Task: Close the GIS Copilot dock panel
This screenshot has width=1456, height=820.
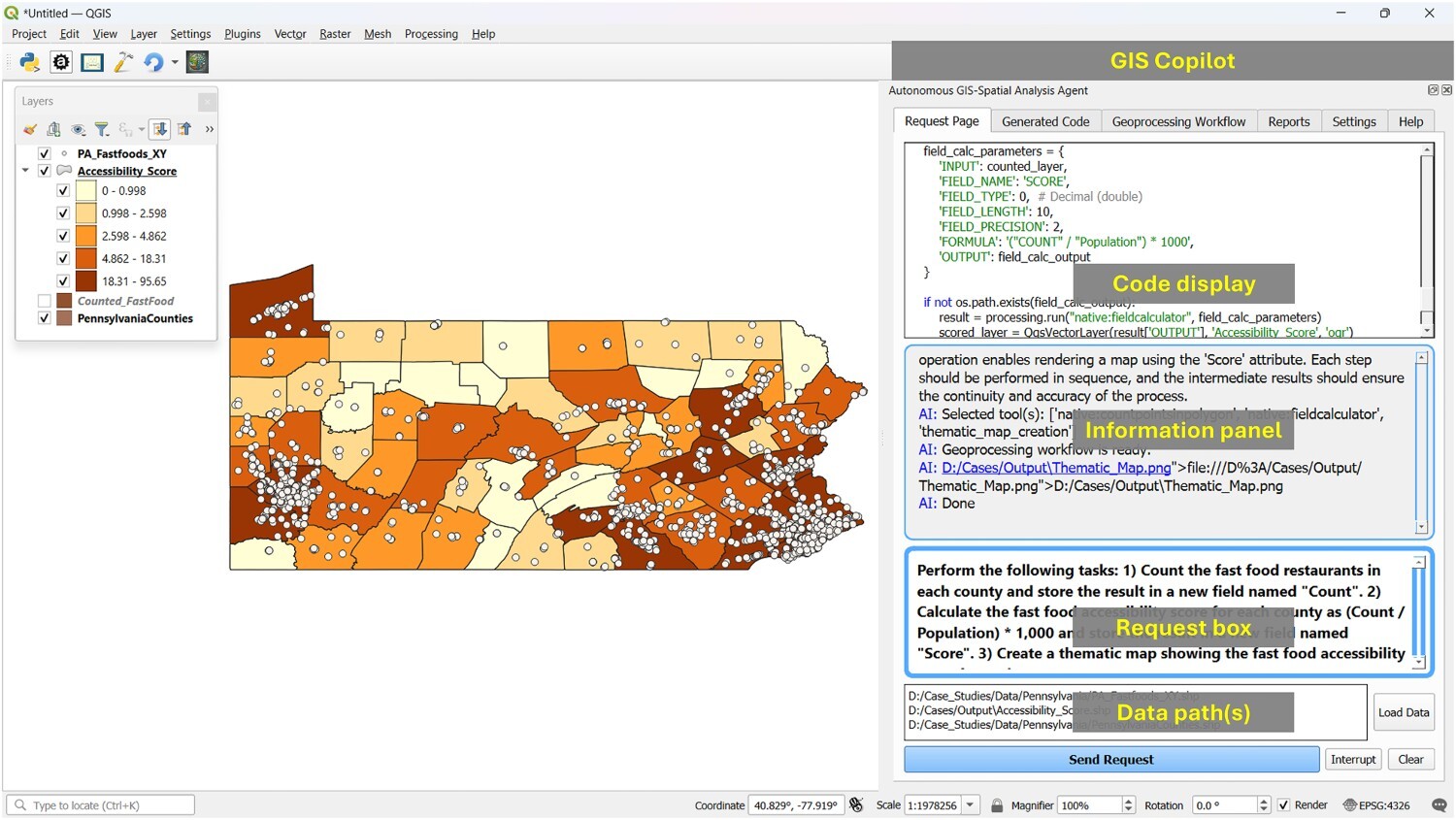Action: pos(1447,90)
